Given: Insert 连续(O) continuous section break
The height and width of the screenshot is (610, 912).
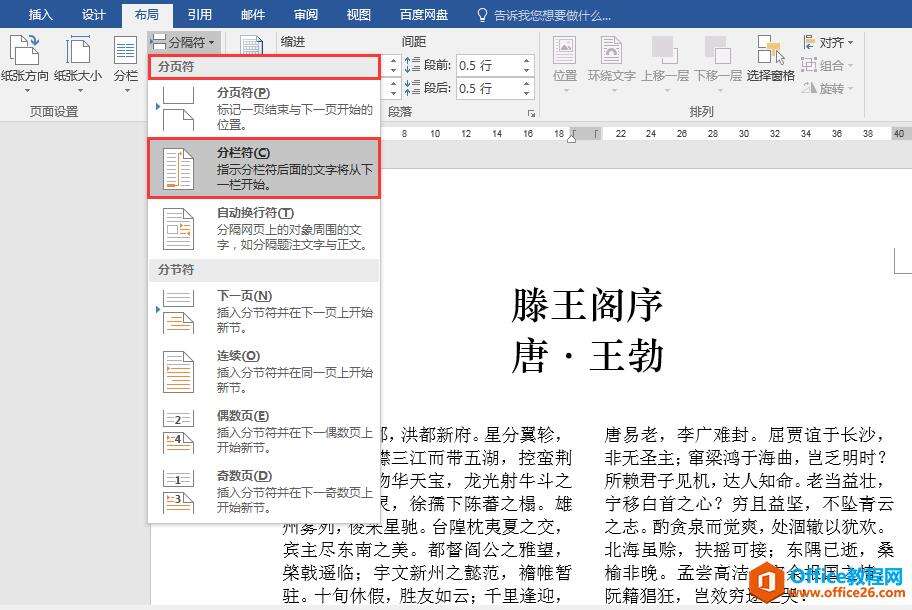Looking at the screenshot, I should coord(263,371).
